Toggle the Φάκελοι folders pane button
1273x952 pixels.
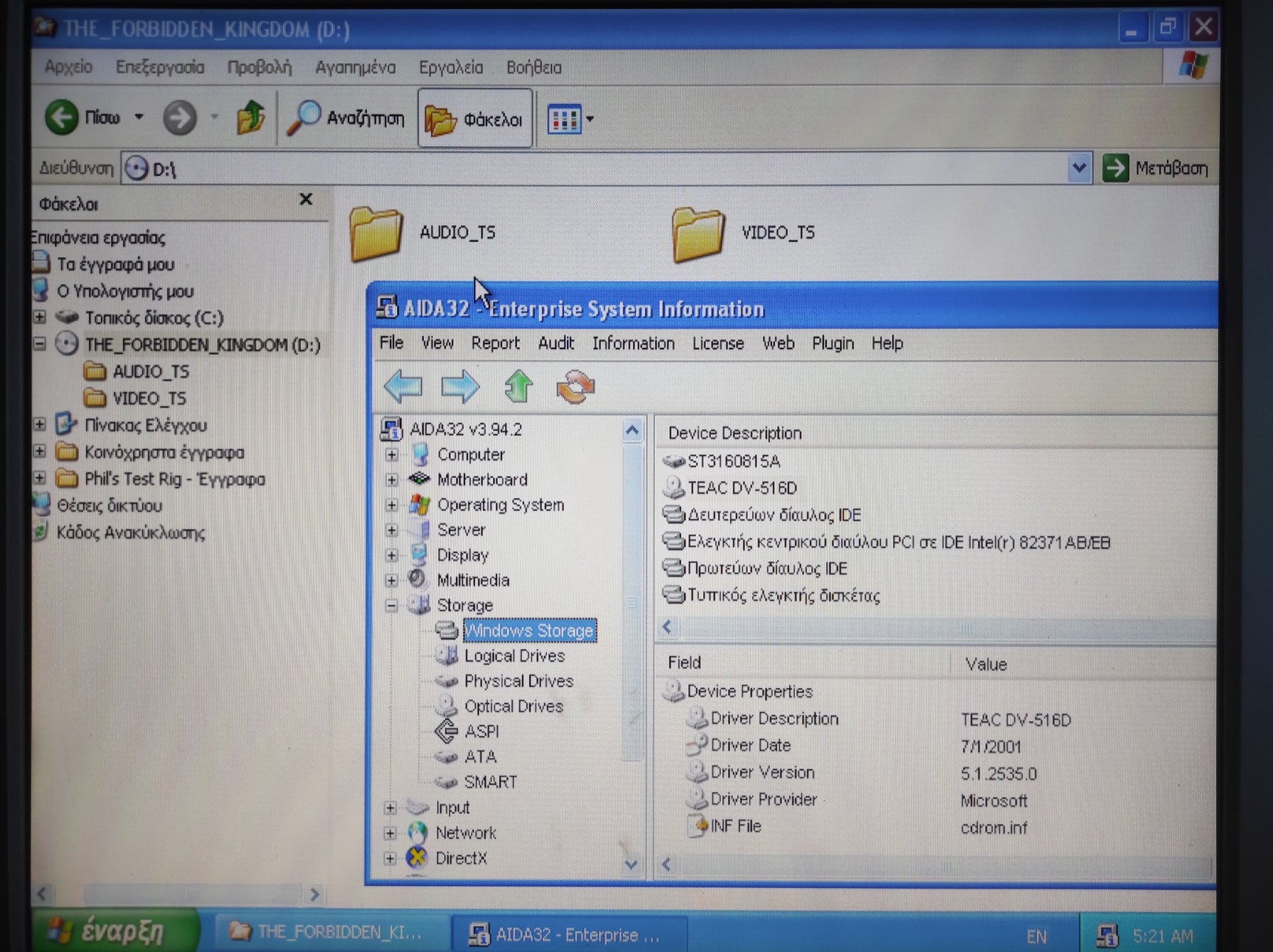475,119
